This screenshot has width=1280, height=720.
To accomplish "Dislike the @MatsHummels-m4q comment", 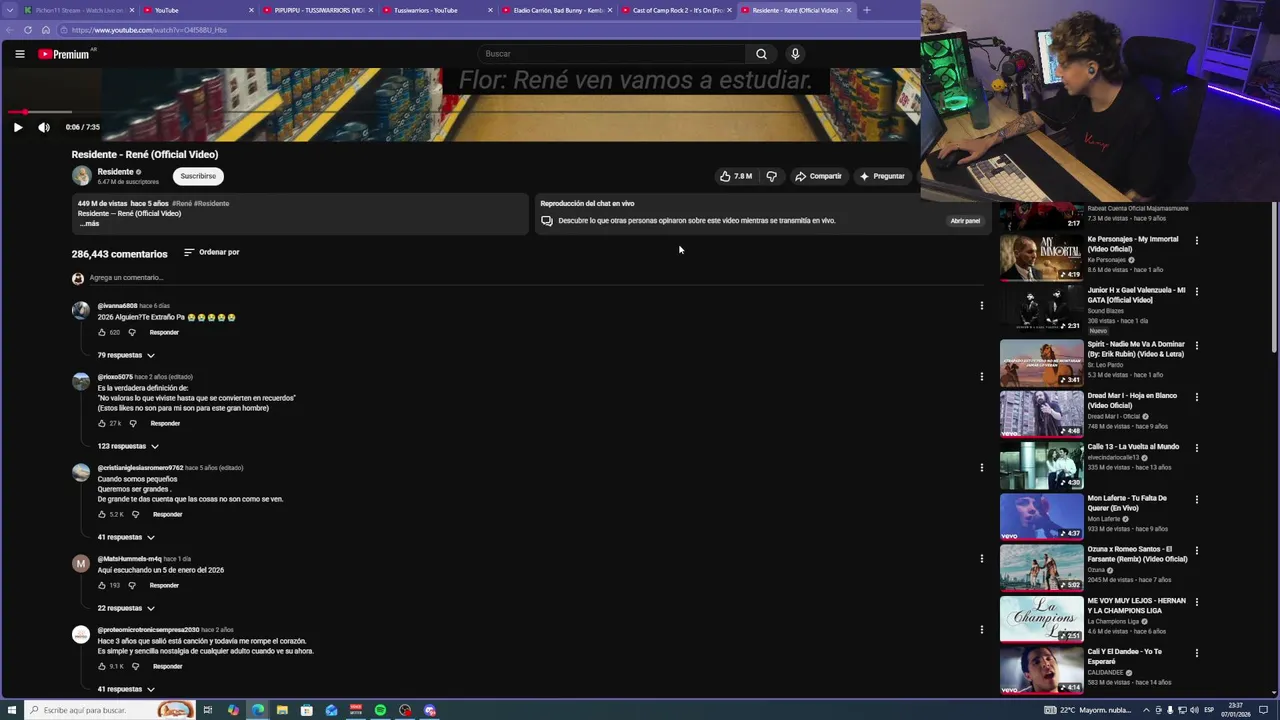I will [132, 585].
